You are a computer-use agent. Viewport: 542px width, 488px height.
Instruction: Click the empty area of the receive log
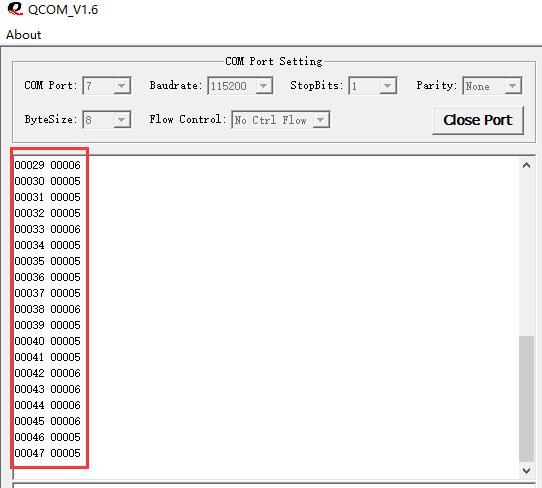click(301, 311)
